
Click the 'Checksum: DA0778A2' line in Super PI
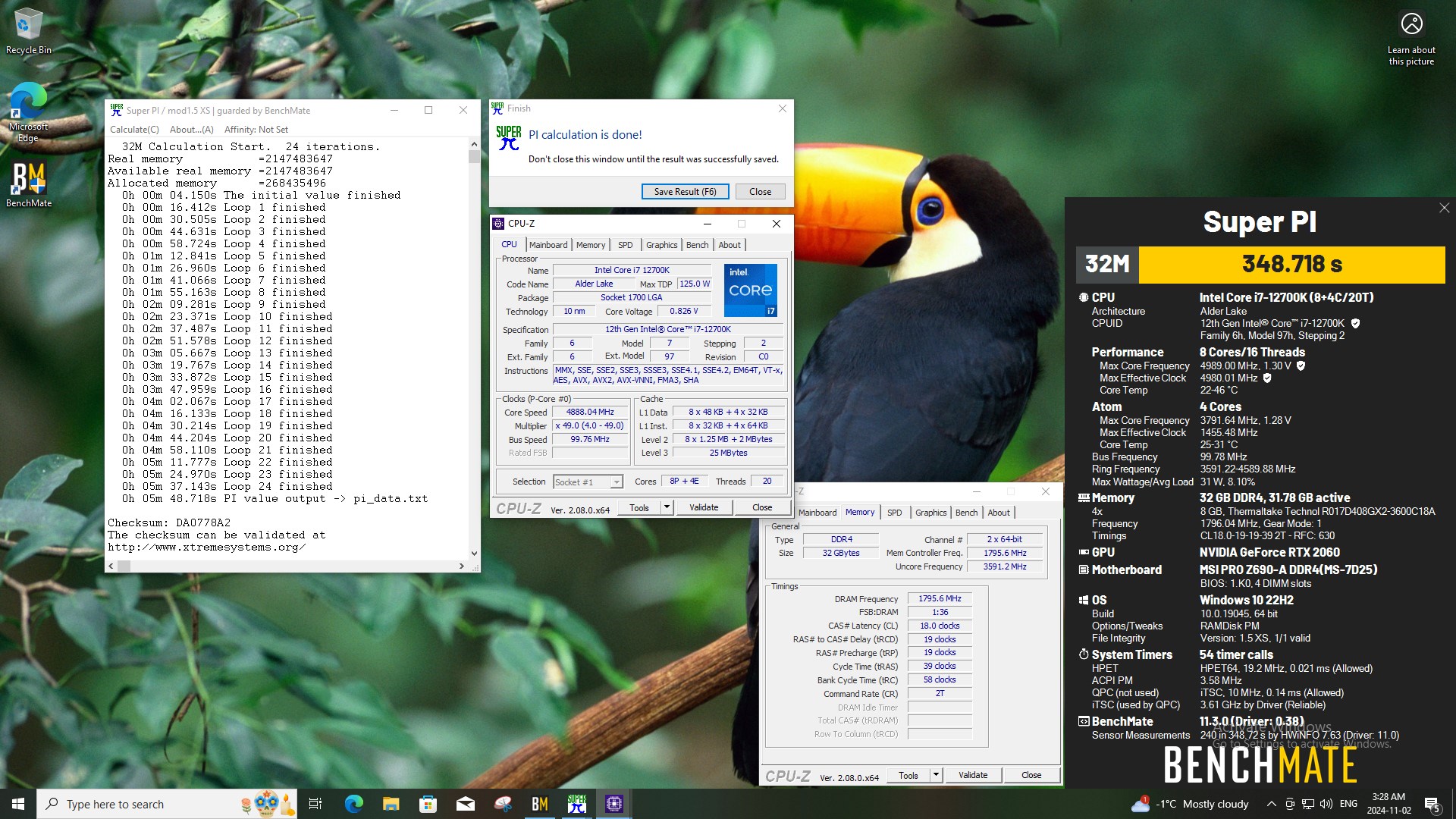pos(169,523)
